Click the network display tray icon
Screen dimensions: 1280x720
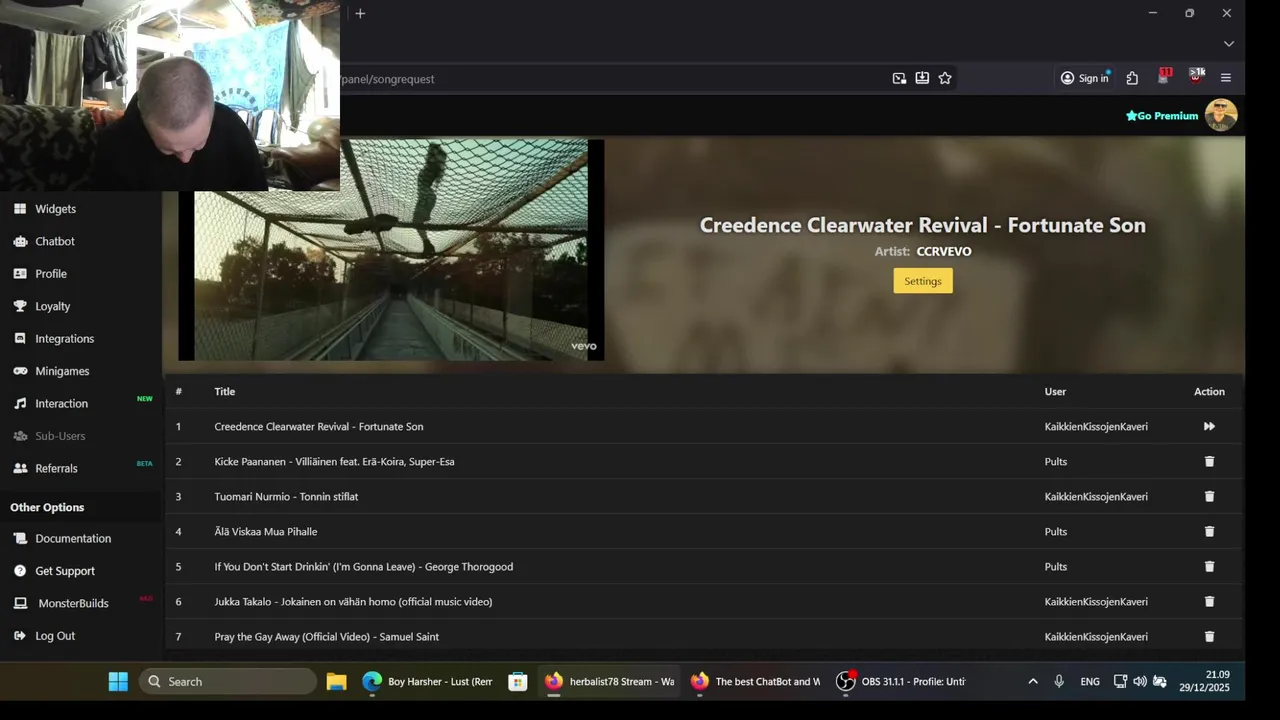[1121, 681]
